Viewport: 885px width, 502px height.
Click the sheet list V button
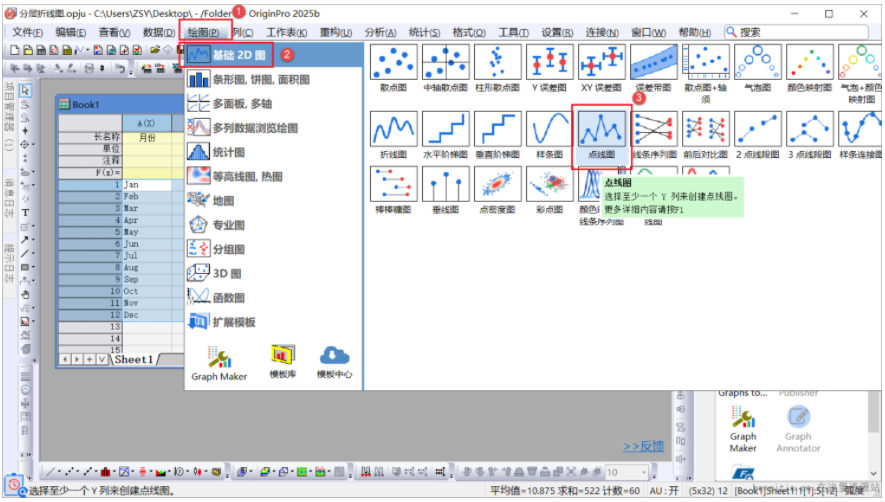coord(102,359)
